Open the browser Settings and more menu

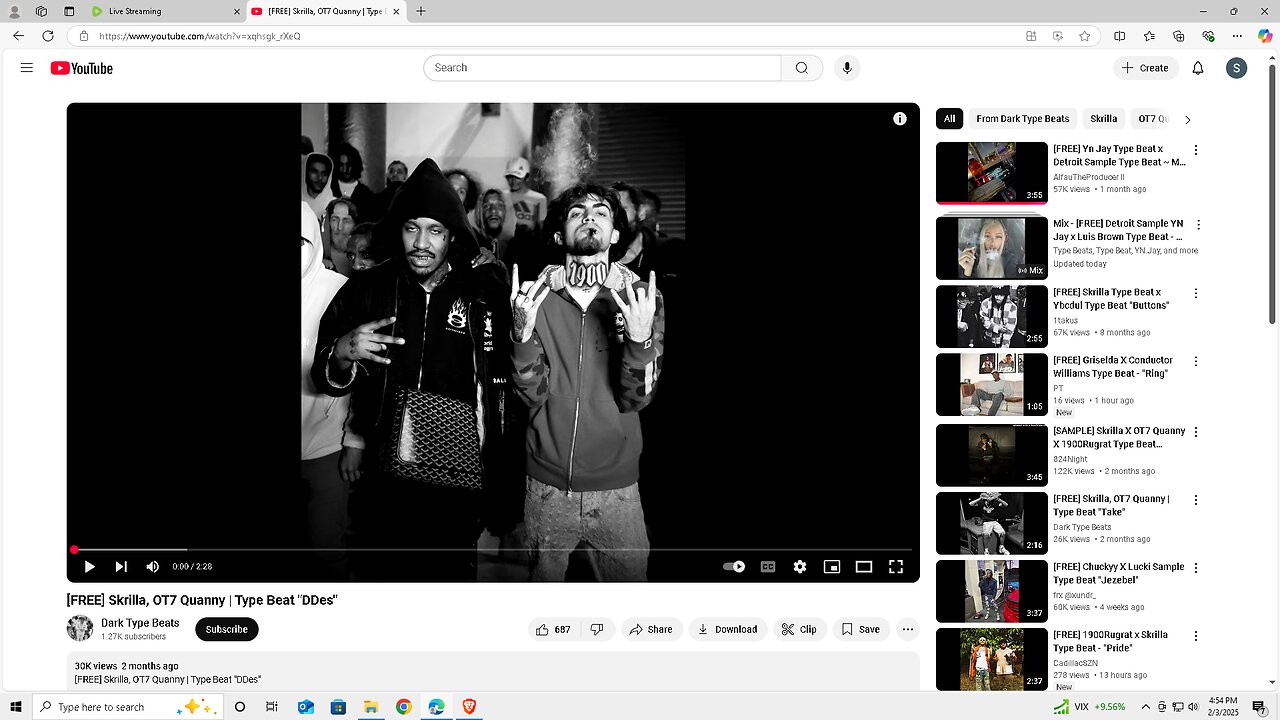pyautogui.click(x=1236, y=36)
